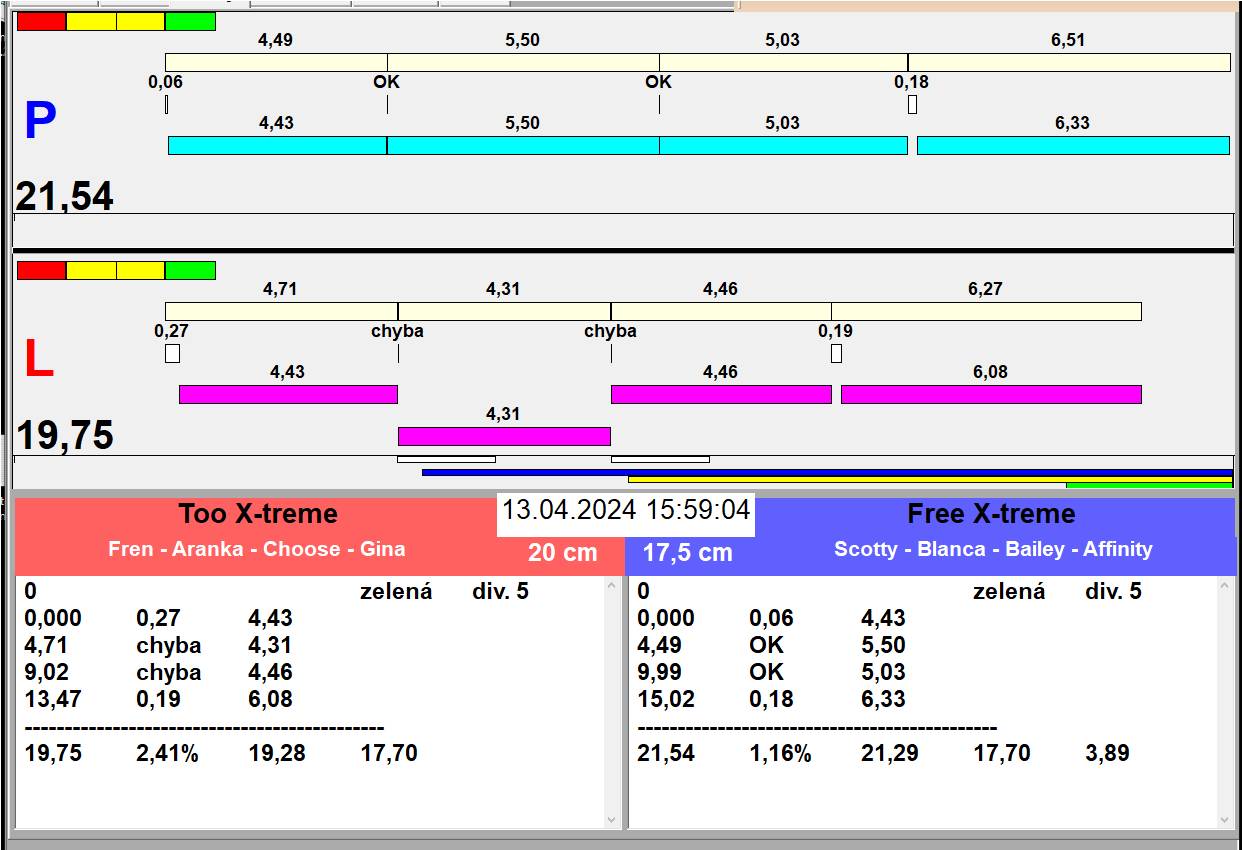This screenshot has height=850, width=1242.
Task: Select the cyan 6,33 segment in P lane
Action: tap(1072, 145)
